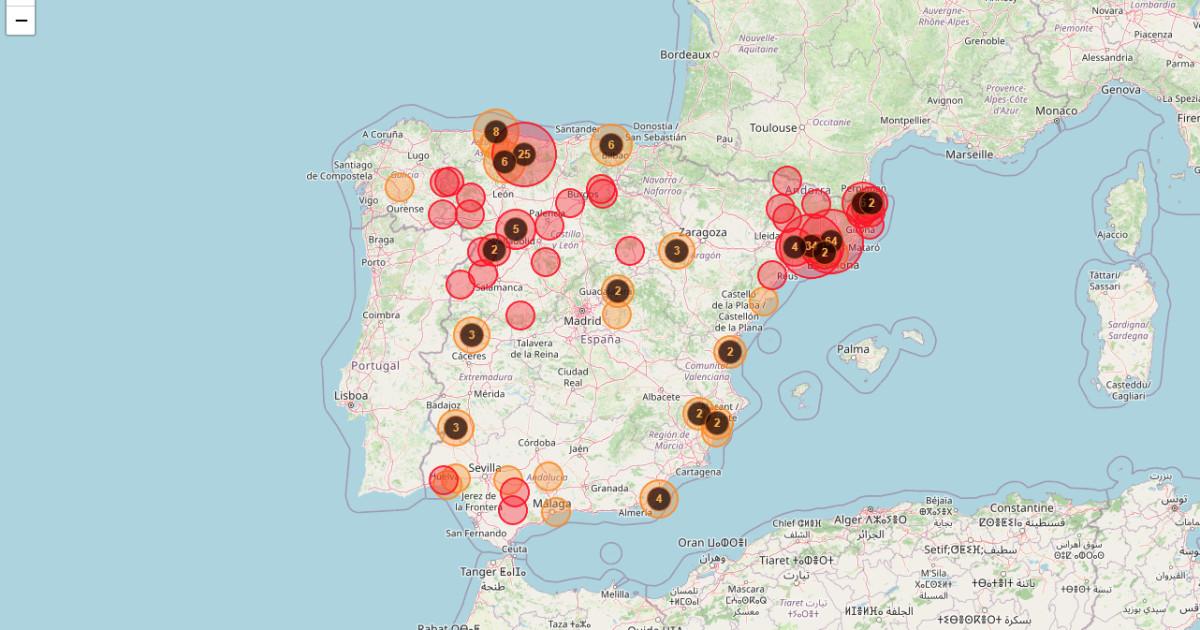Open the 6 cluster over Bilbao
The width and height of the screenshot is (1200, 630).
click(x=611, y=145)
